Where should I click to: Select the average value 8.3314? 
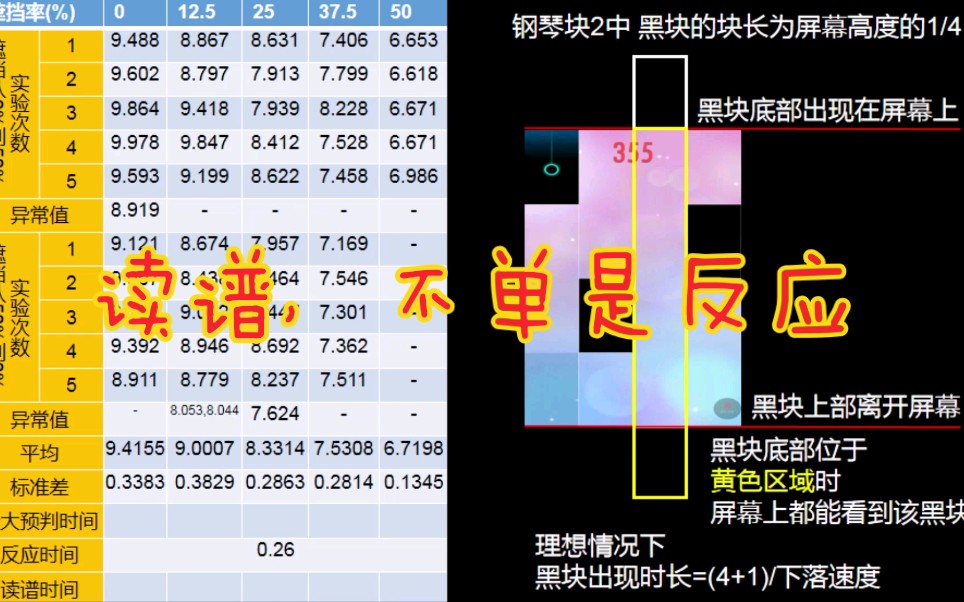[x=274, y=449]
